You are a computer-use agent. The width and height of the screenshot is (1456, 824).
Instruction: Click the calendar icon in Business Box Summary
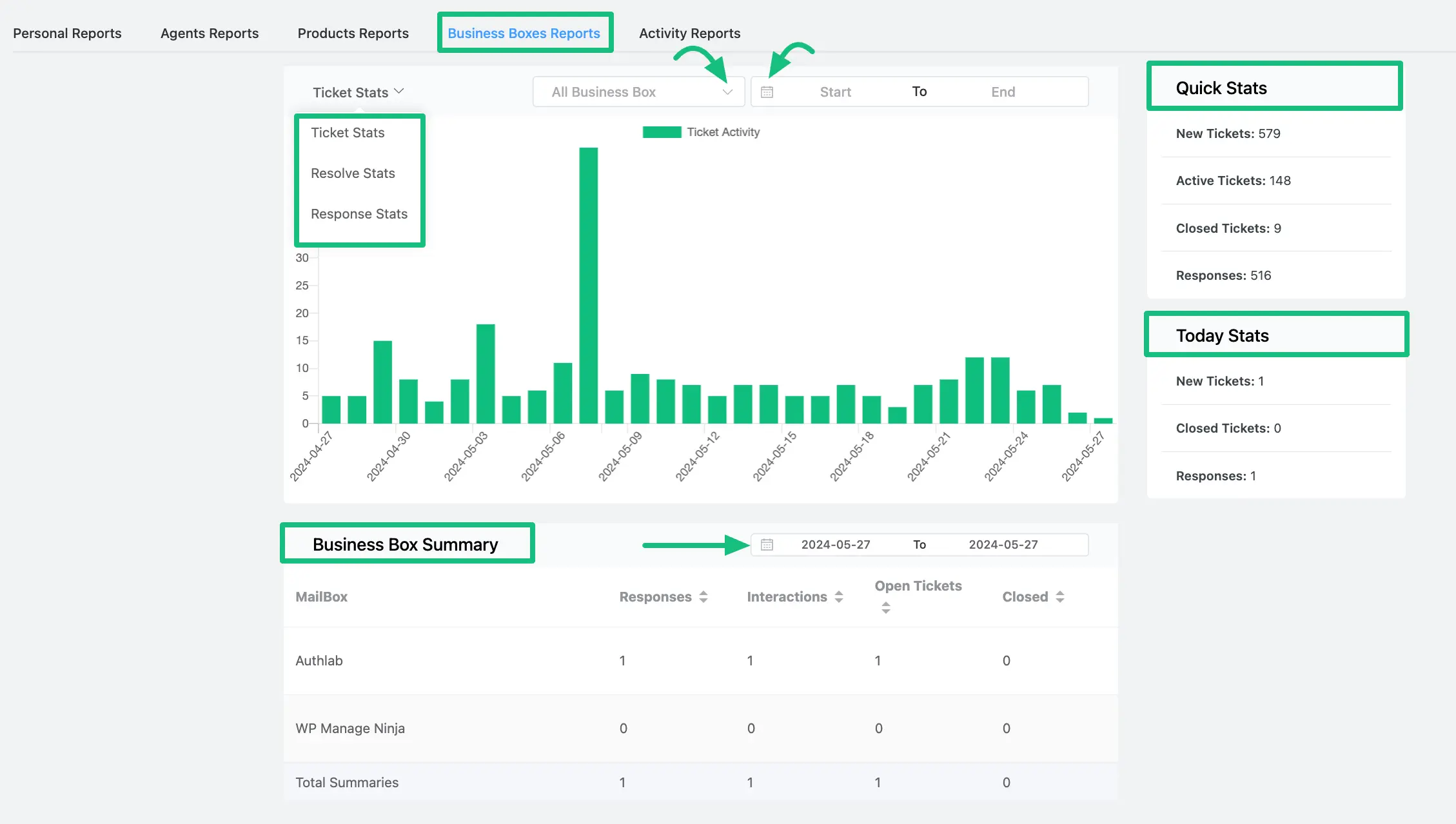click(x=766, y=544)
